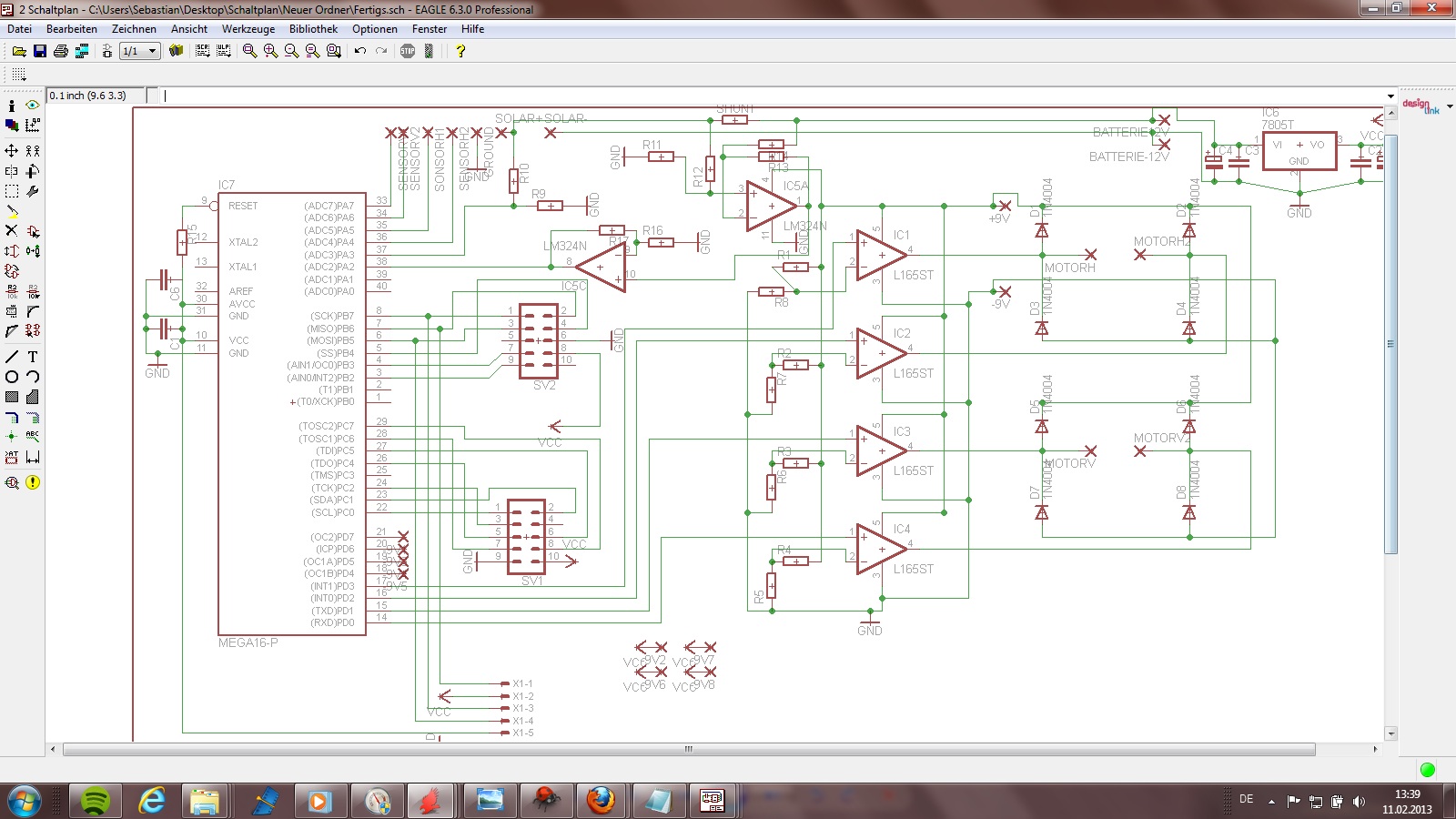Redo the last undone action
This screenshot has height=819, width=1456.
[381, 51]
